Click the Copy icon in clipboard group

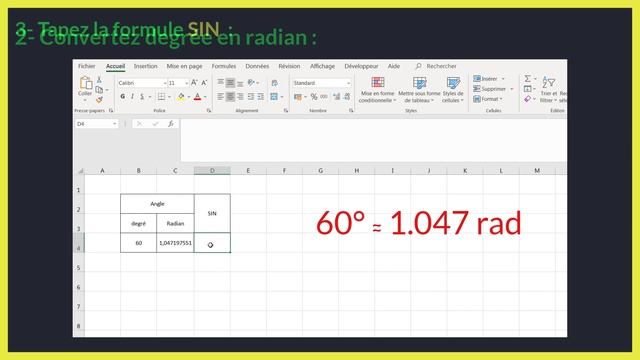click(99, 90)
